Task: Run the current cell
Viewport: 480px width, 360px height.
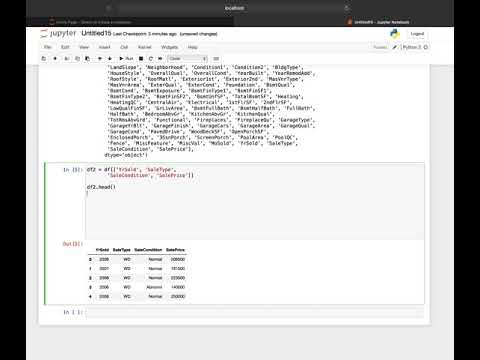Action: (126, 58)
